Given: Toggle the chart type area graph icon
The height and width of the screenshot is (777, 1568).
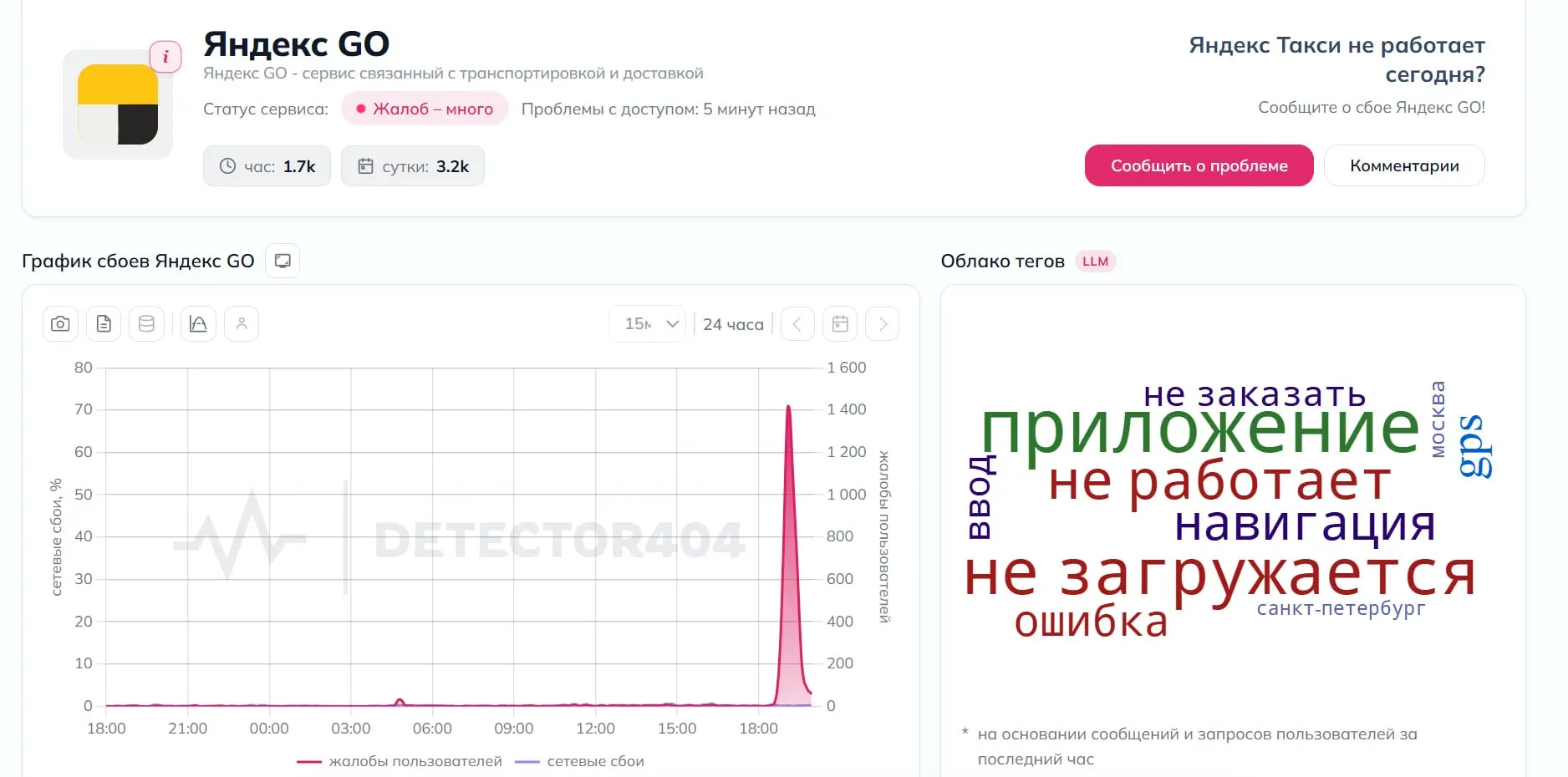Looking at the screenshot, I should pyautogui.click(x=198, y=324).
